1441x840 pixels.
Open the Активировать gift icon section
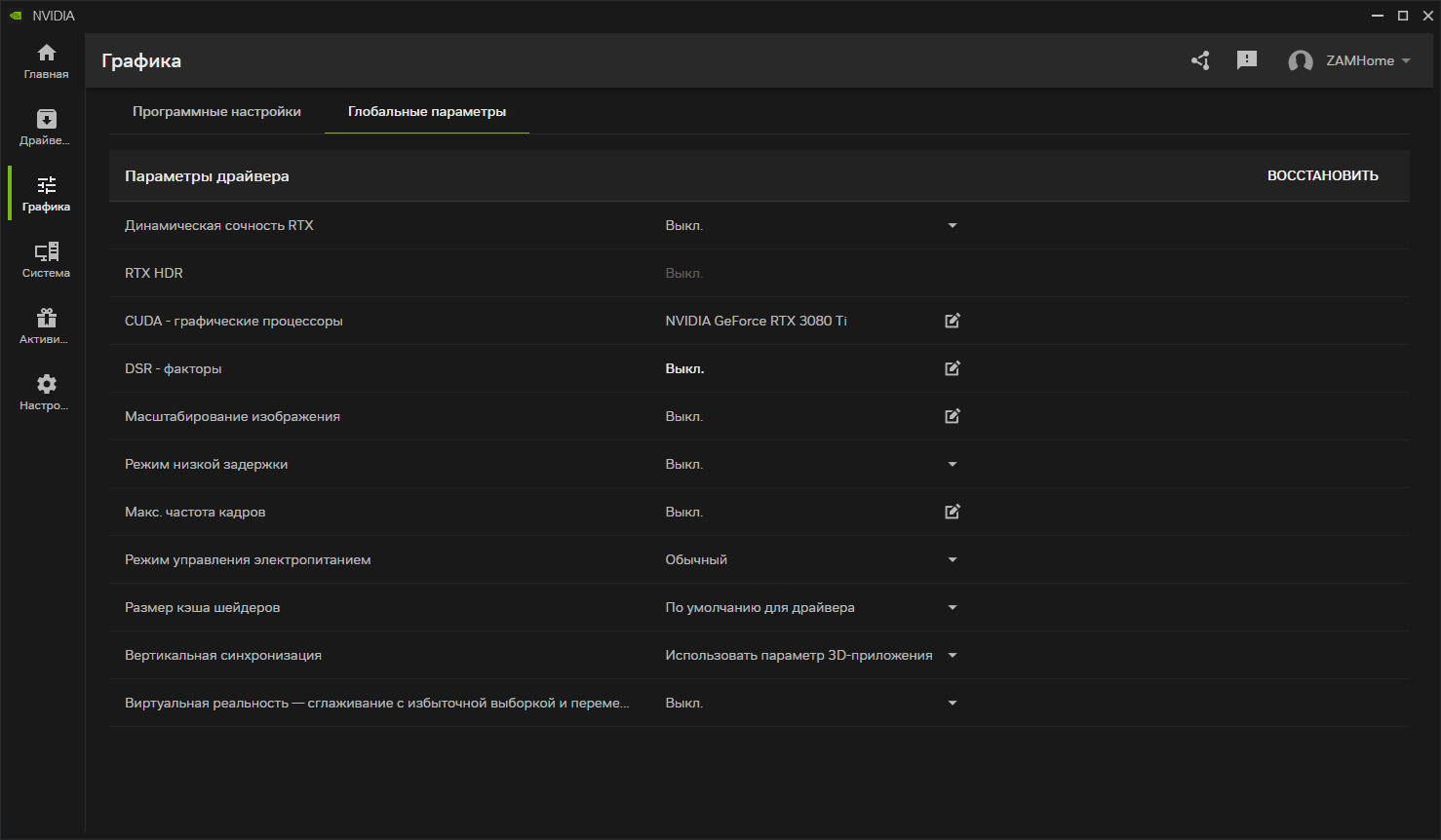46,325
